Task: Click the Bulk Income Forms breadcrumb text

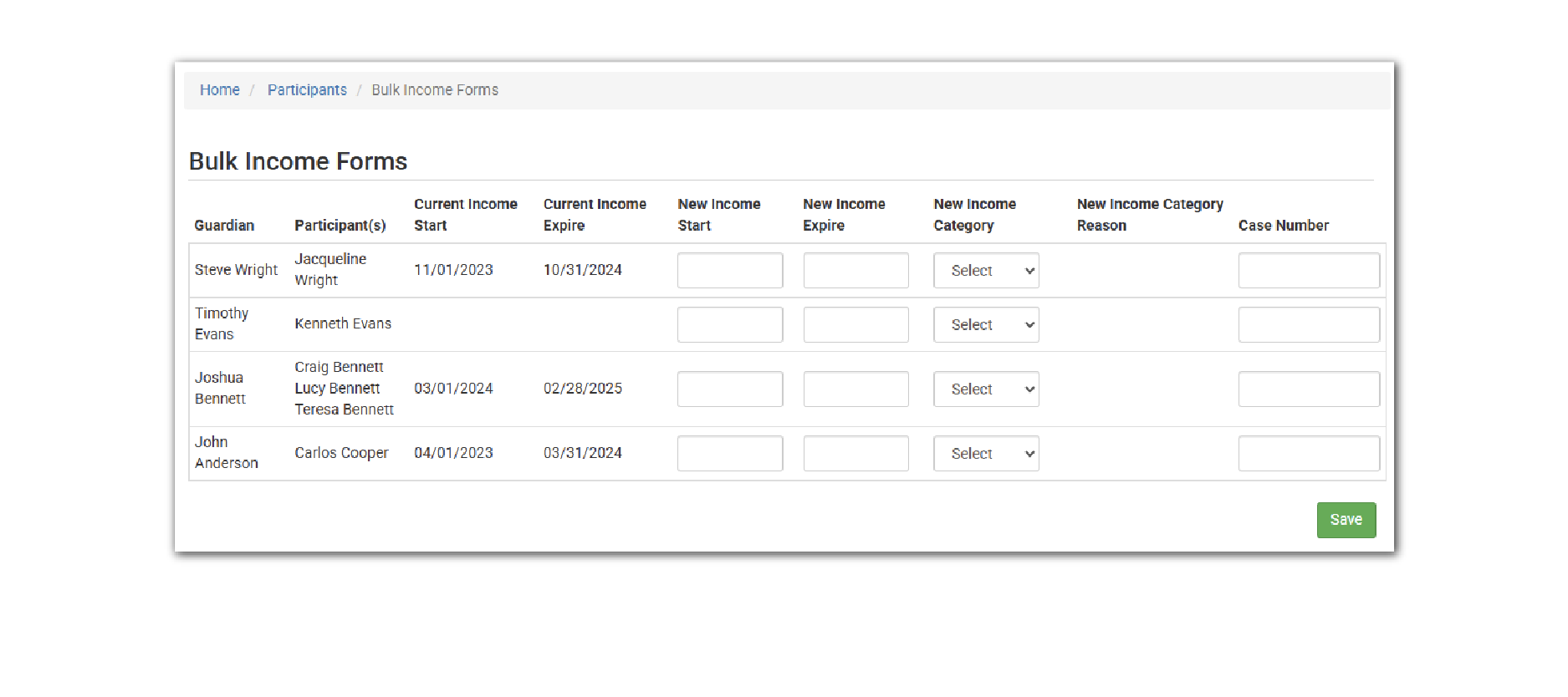Action: 435,90
